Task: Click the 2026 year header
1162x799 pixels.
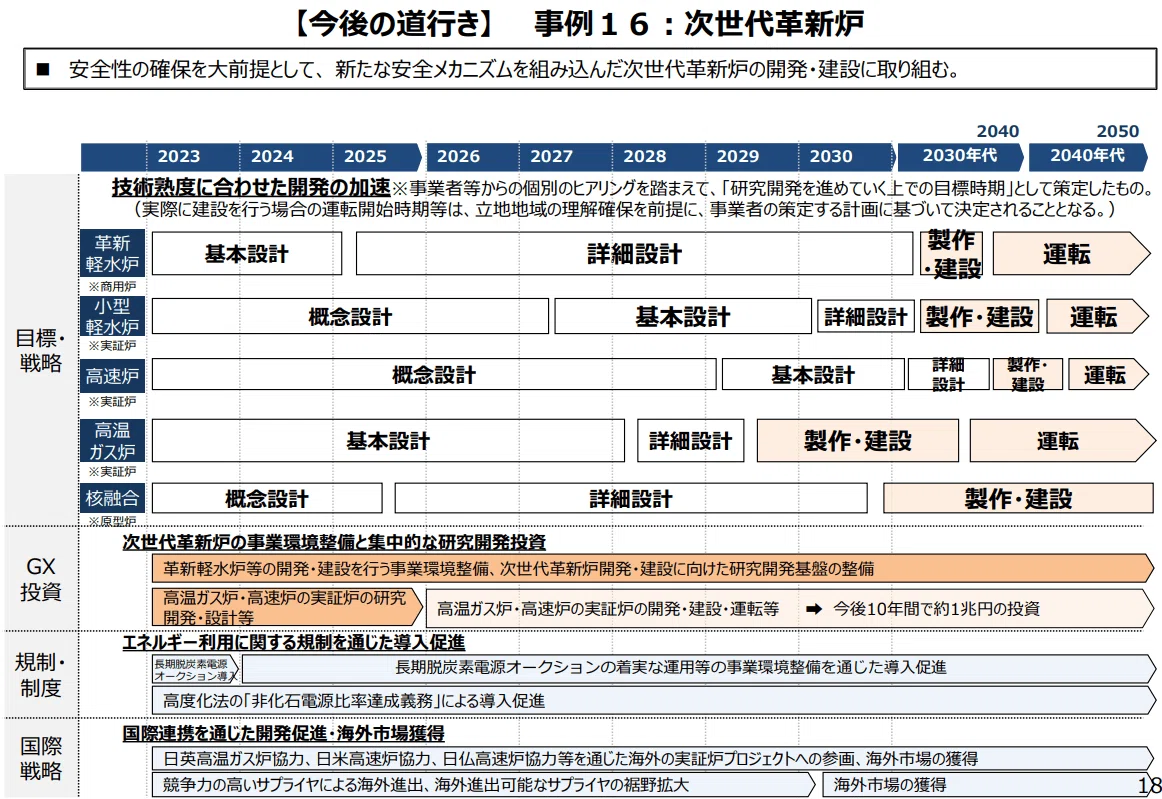Action: tap(458, 156)
